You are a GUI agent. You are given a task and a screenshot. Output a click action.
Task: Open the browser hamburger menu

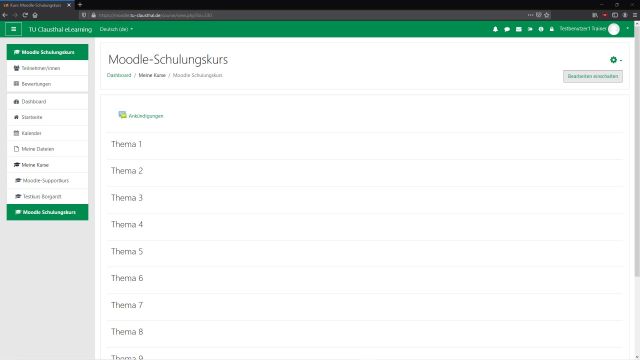(x=635, y=15)
